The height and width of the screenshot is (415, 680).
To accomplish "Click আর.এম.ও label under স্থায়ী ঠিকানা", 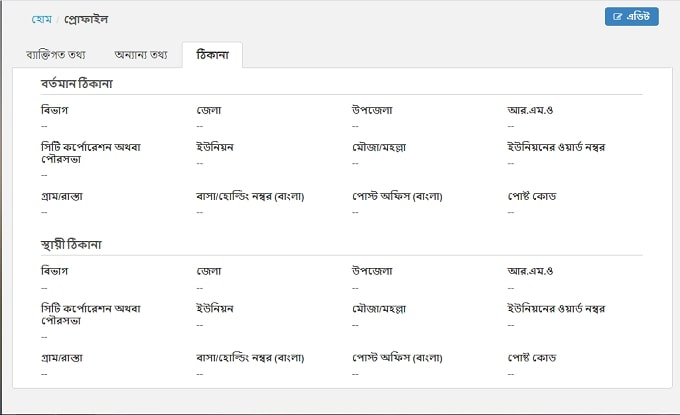I will 530,271.
